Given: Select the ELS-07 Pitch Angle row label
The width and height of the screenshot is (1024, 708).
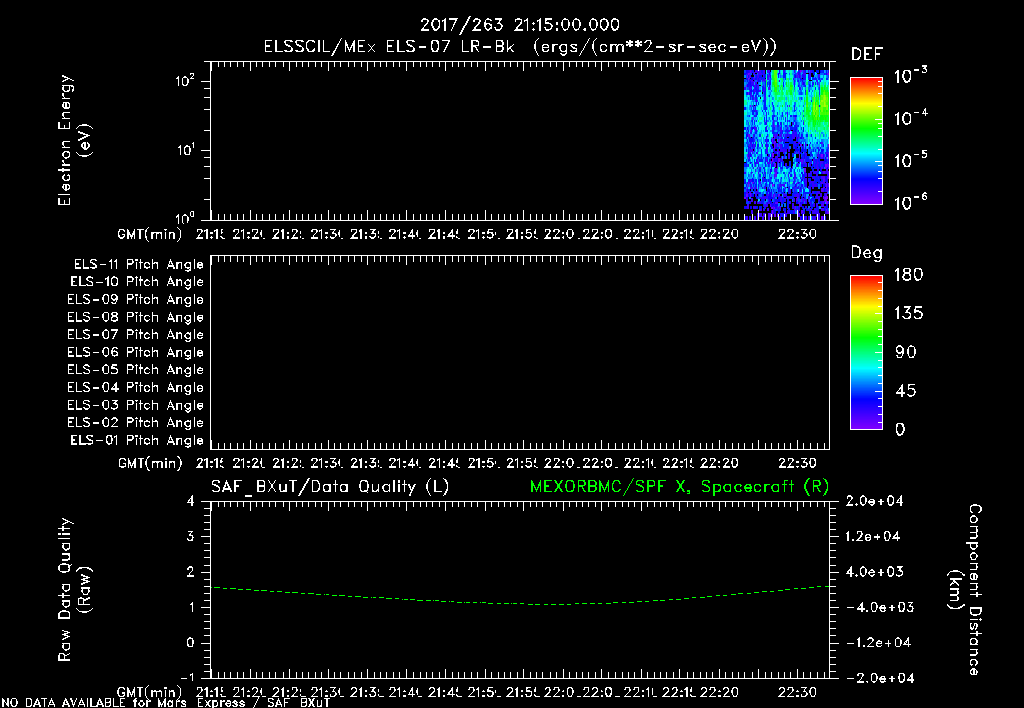Looking at the screenshot, I should [136, 334].
